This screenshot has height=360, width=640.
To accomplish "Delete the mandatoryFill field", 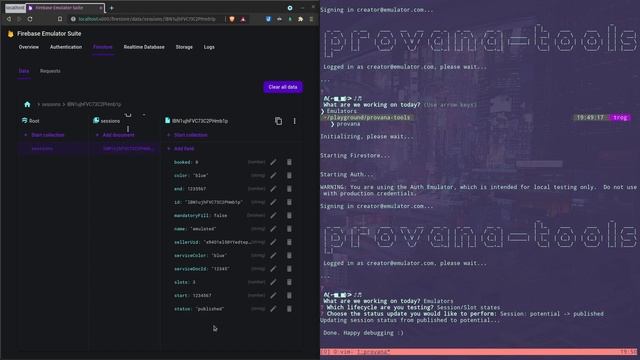I will (289, 216).
